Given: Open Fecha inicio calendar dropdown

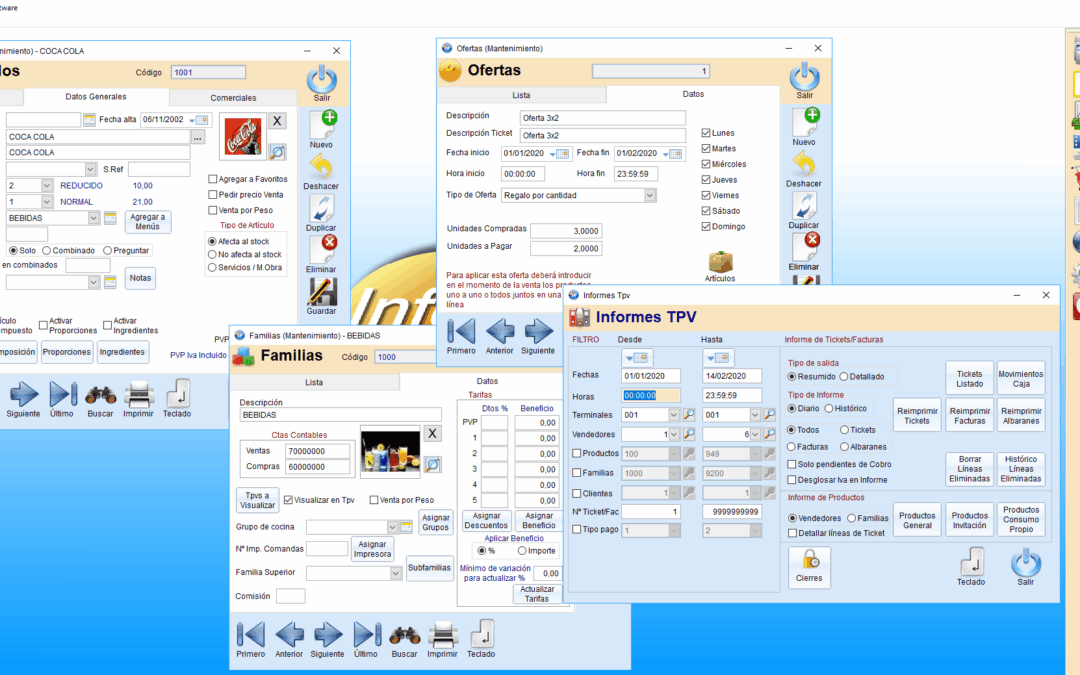Looking at the screenshot, I should point(563,153).
